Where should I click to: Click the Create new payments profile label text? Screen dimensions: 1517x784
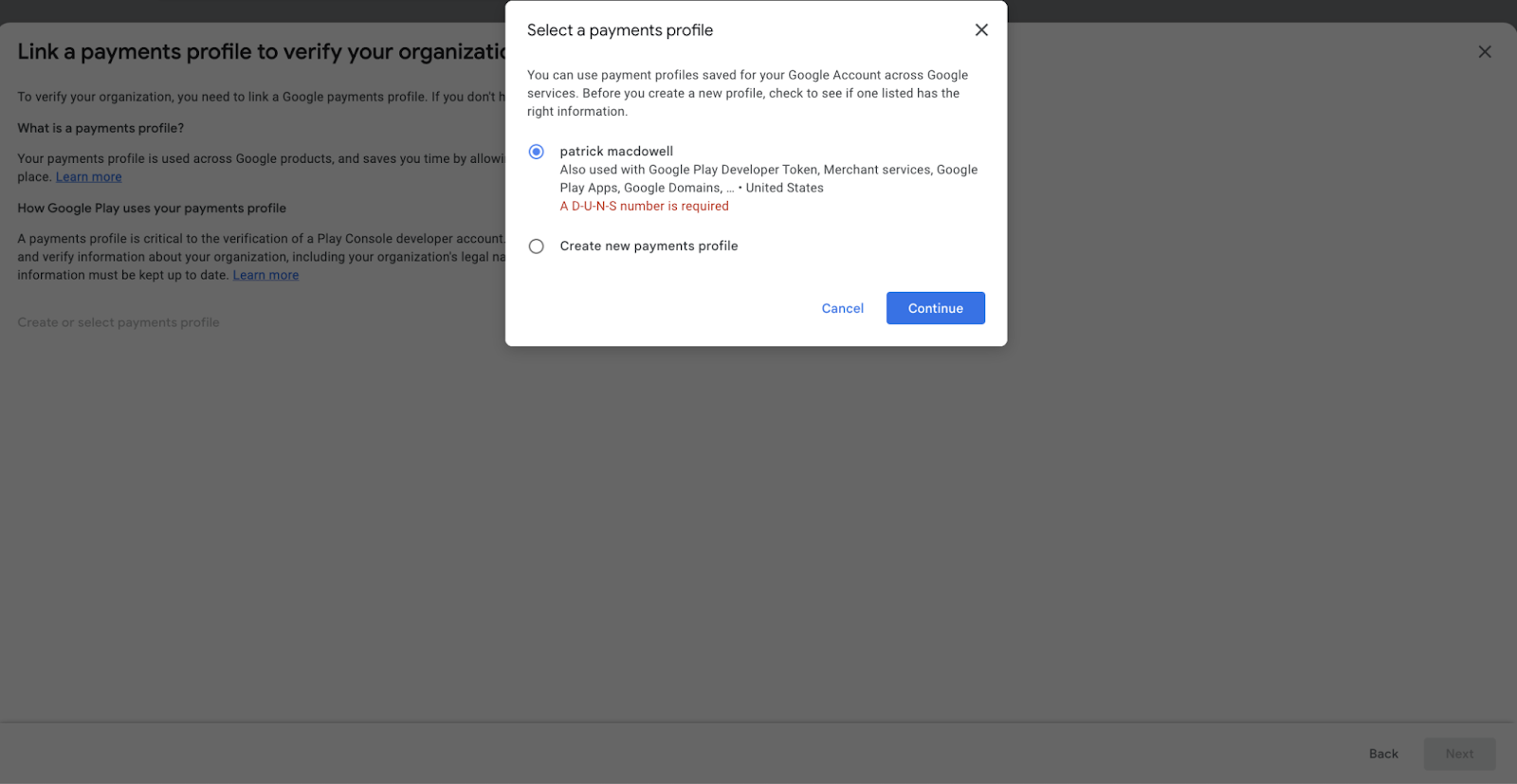click(x=649, y=246)
